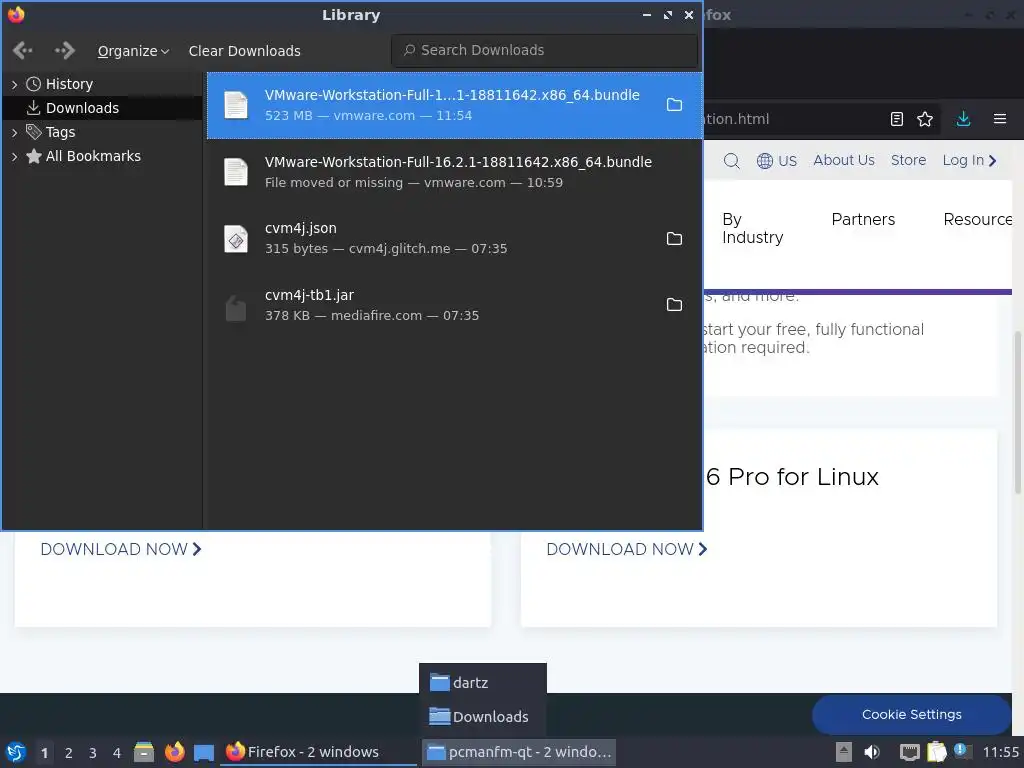Click file icon of cvm4j.json
This screenshot has width=1024, height=768.
tap(236, 239)
